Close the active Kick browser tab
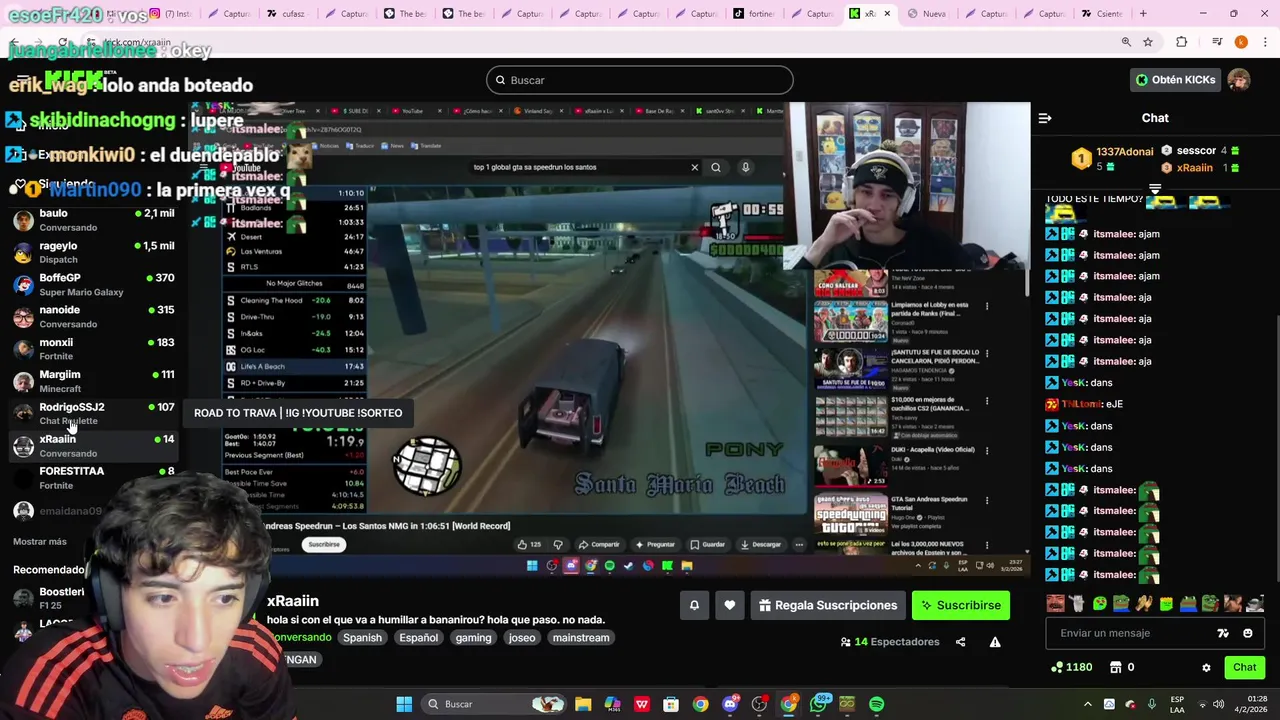Viewport: 1280px width, 720px height. pos(885,14)
